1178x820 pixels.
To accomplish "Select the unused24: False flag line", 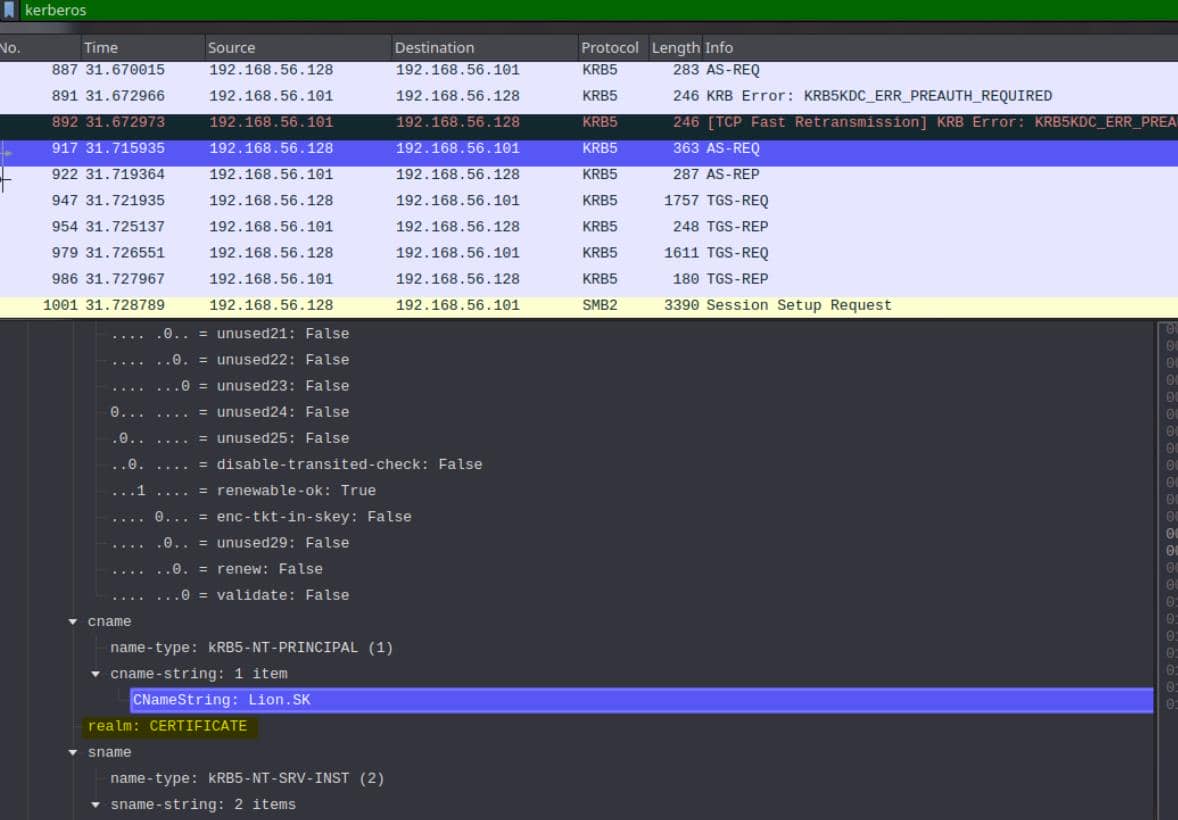I will point(230,413).
